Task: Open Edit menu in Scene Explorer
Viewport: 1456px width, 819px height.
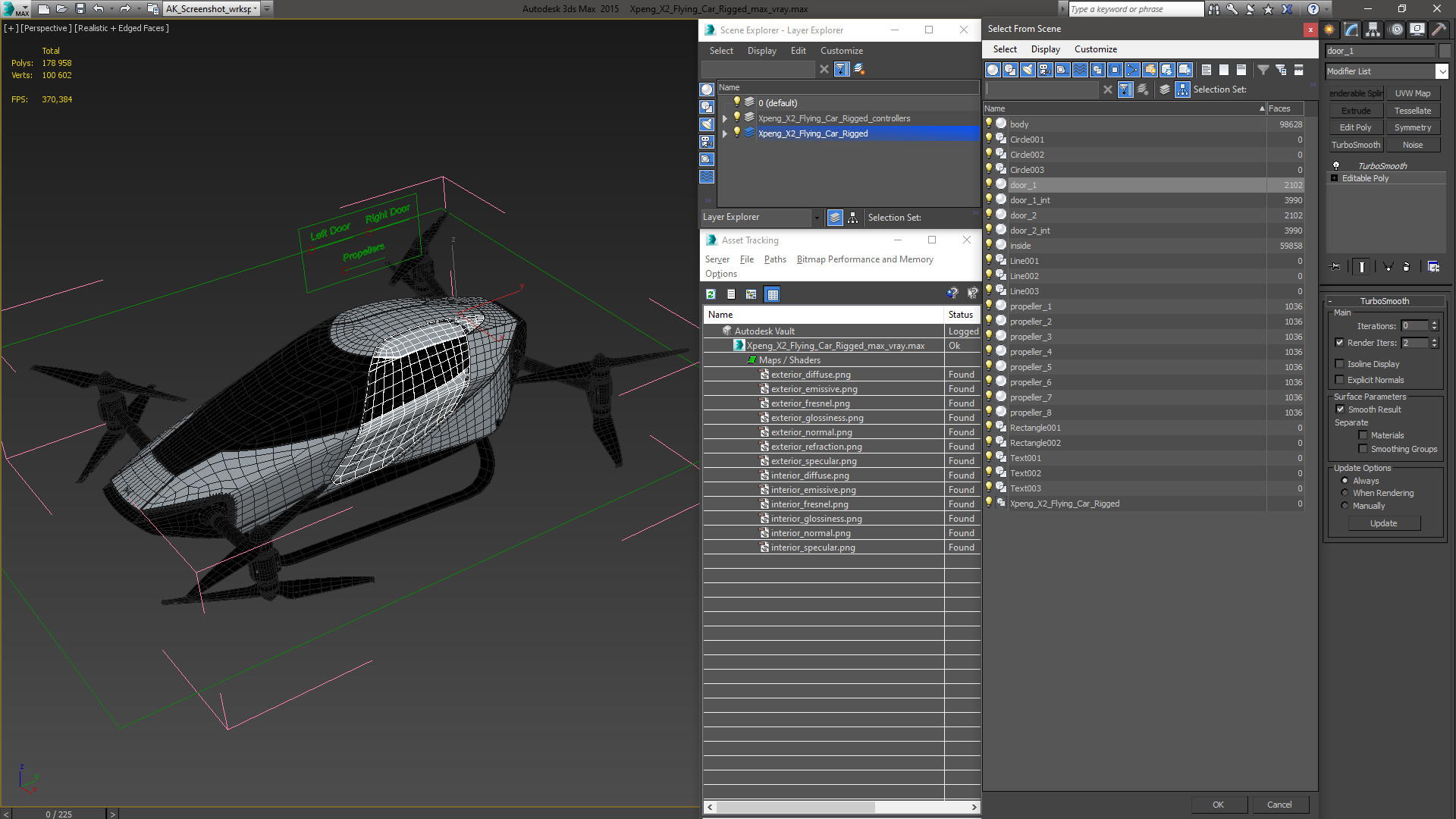Action: tap(798, 51)
